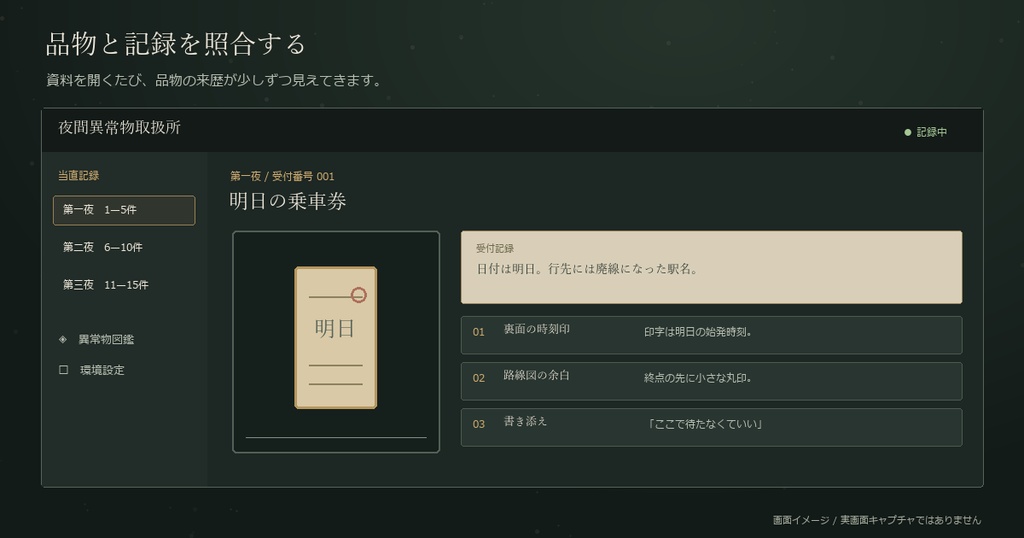Click the 当直記録 section heading
Image resolution: width=1024 pixels, height=538 pixels.
[x=78, y=176]
